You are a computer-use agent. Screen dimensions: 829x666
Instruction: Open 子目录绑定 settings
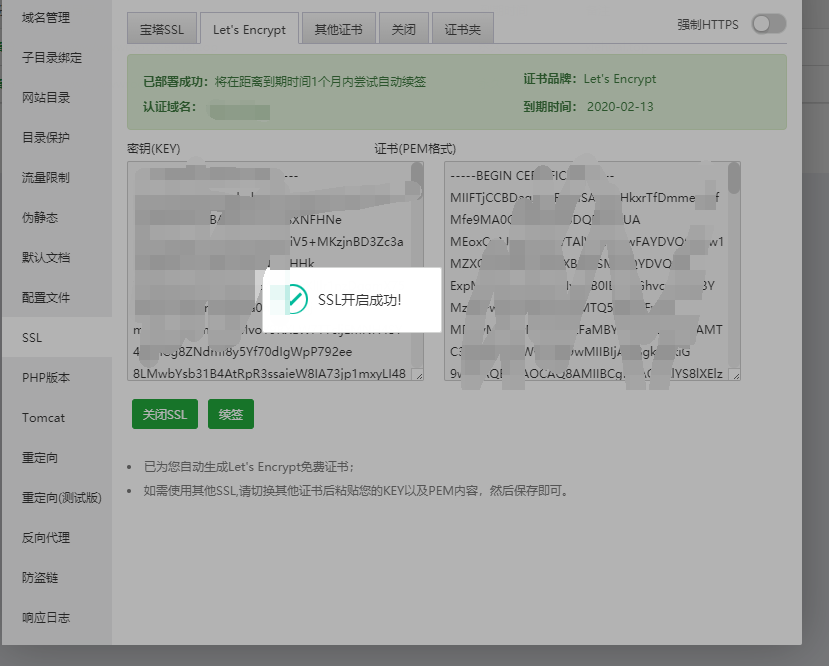click(x=52, y=58)
